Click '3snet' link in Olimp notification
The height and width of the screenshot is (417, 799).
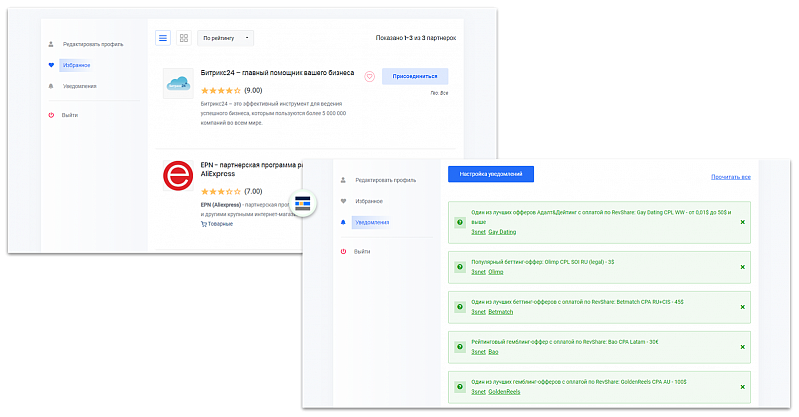coord(478,272)
